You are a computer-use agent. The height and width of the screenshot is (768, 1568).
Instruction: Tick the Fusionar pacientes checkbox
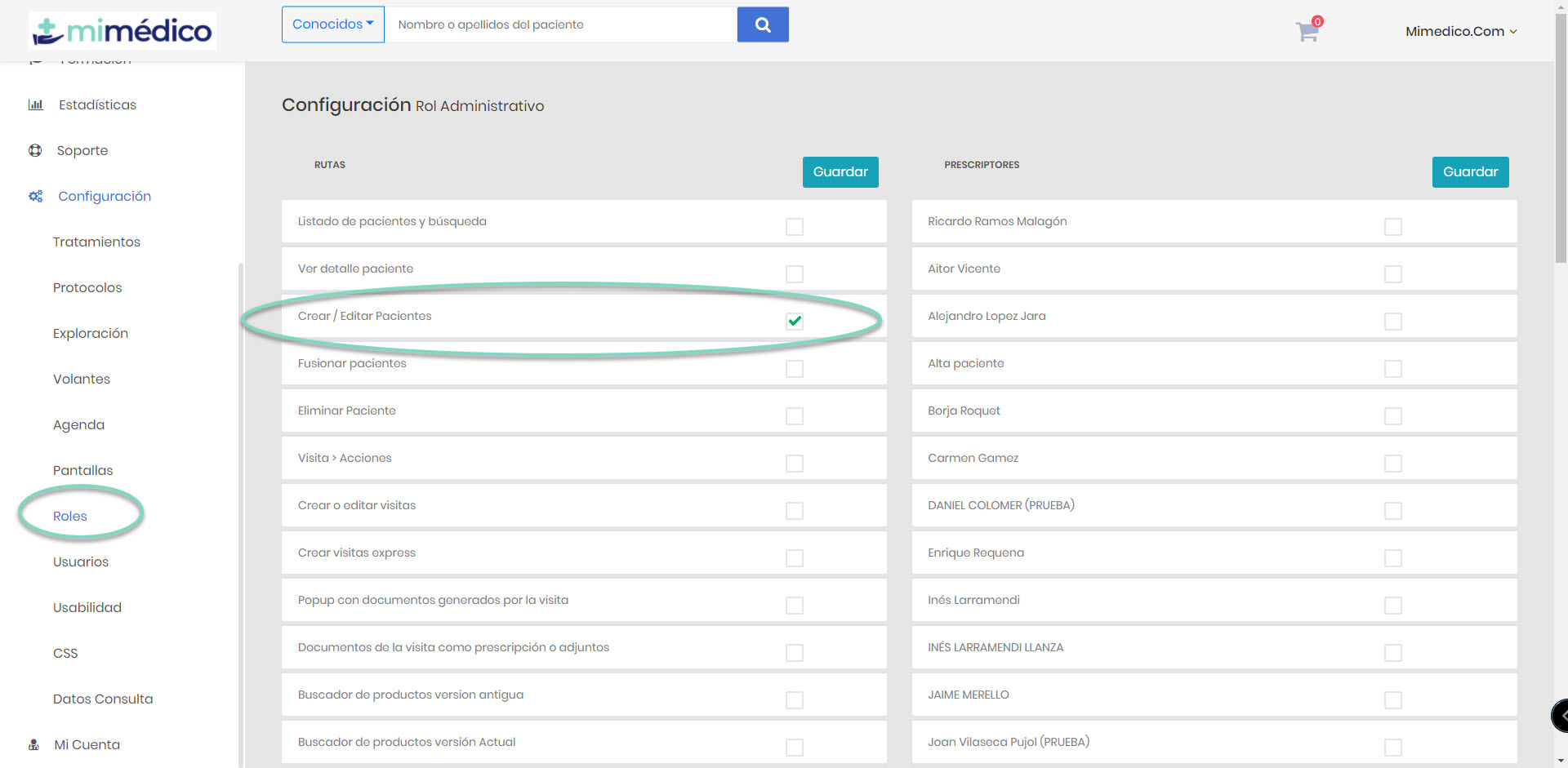click(x=794, y=368)
